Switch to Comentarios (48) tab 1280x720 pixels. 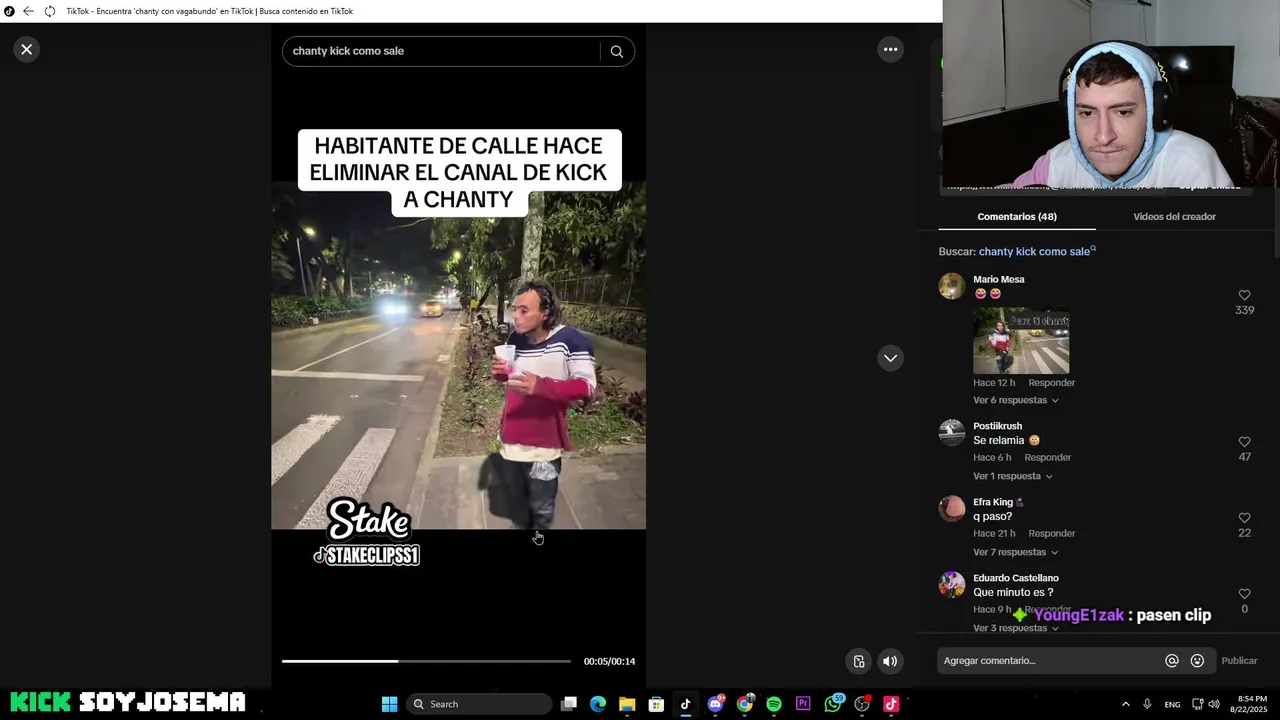(x=1017, y=216)
